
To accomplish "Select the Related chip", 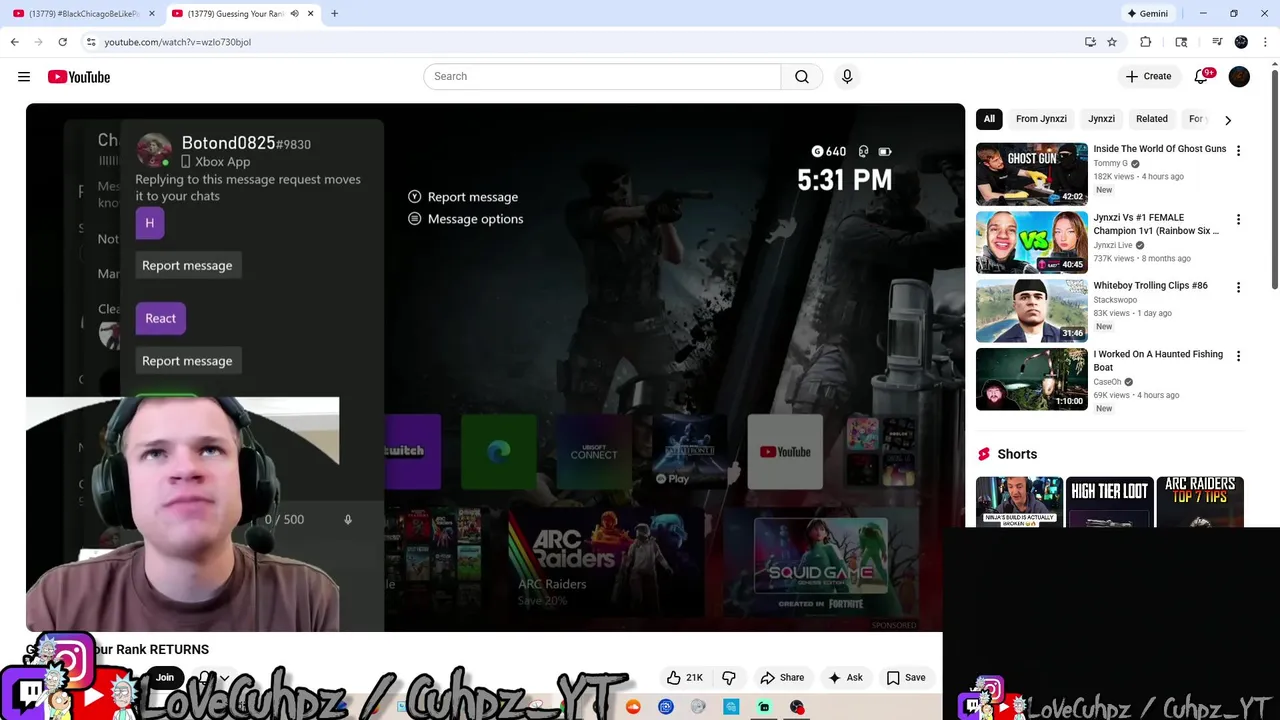I will coord(1151,119).
